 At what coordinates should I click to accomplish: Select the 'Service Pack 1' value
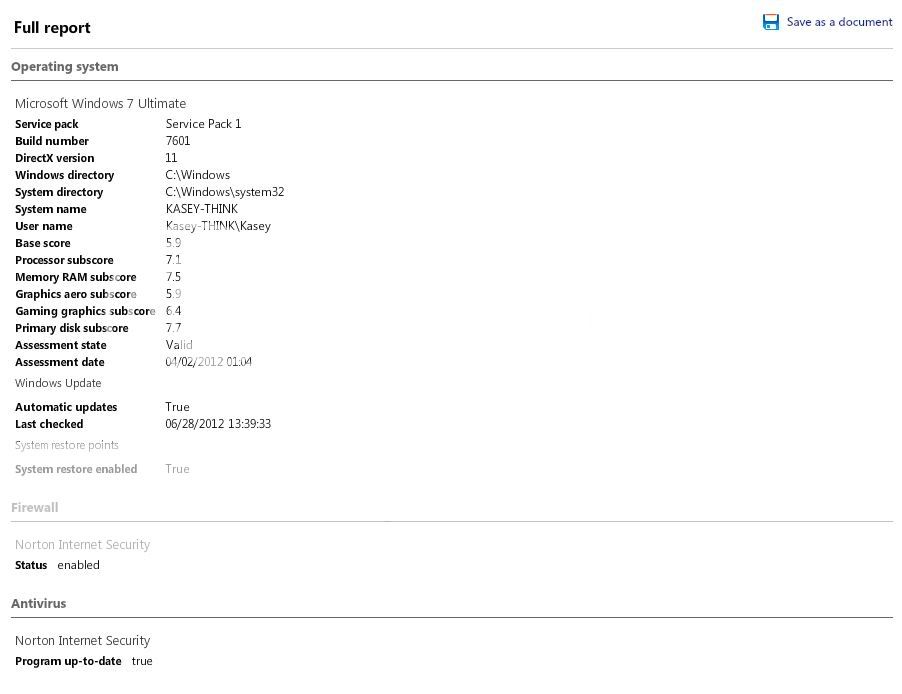click(203, 124)
